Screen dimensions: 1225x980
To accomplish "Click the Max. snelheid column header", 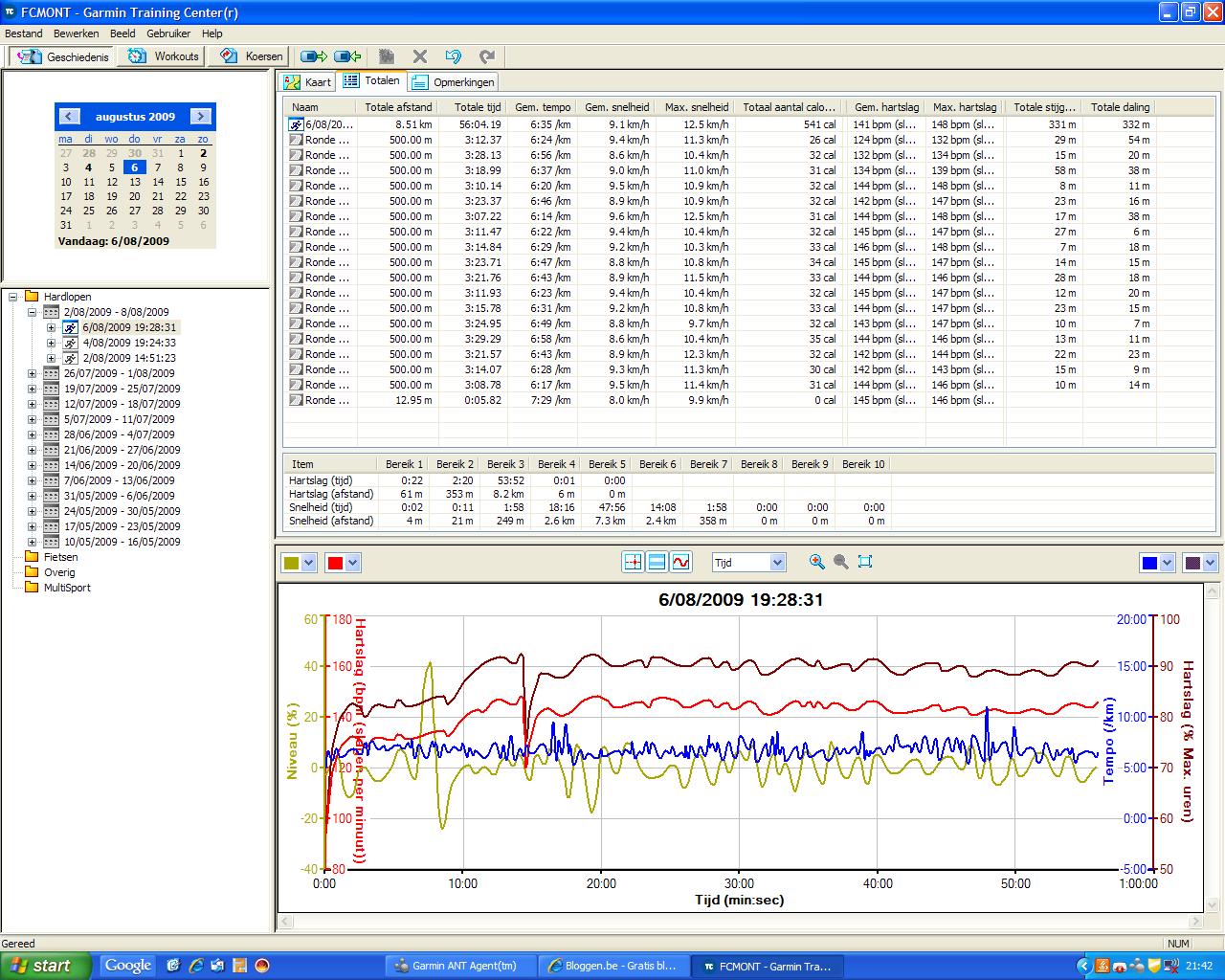I will [696, 107].
